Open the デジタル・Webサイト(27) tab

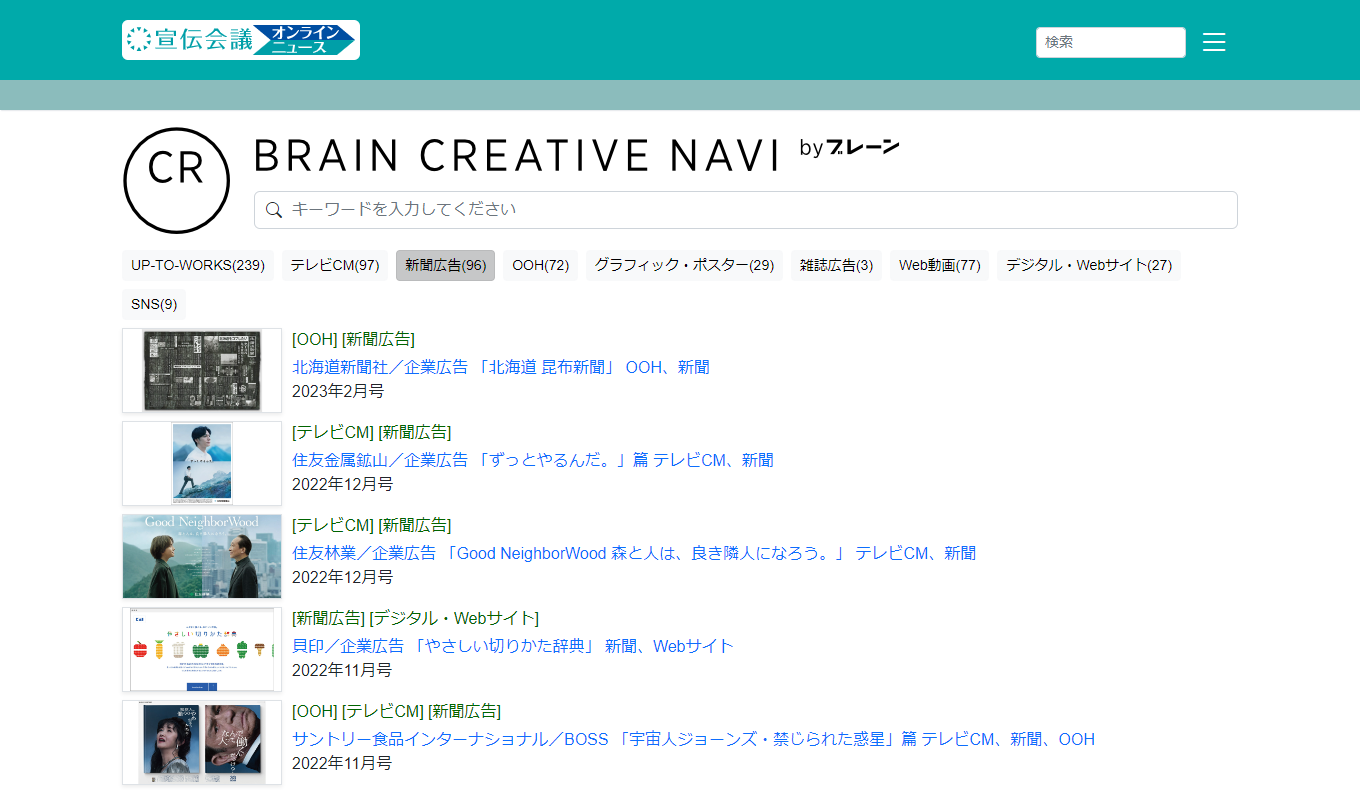pyautogui.click(x=1089, y=265)
